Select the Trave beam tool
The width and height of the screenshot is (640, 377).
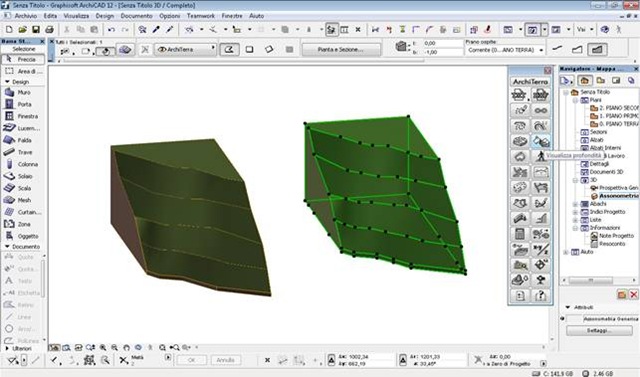click(x=23, y=152)
